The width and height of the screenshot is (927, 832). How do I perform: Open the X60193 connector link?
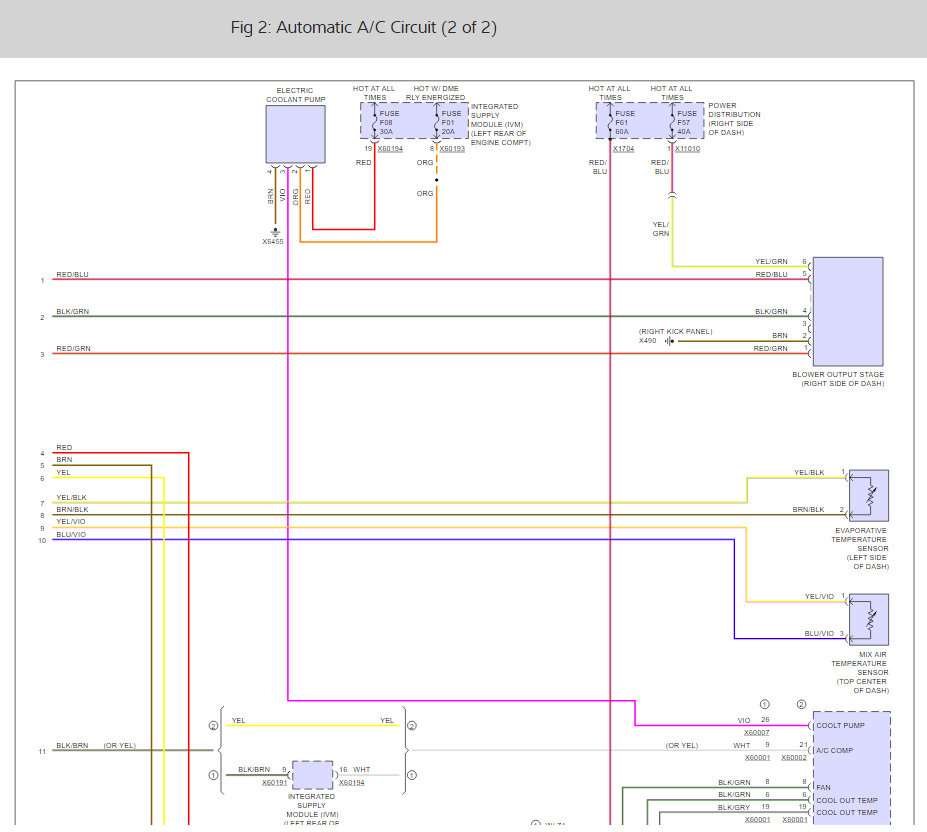point(452,149)
